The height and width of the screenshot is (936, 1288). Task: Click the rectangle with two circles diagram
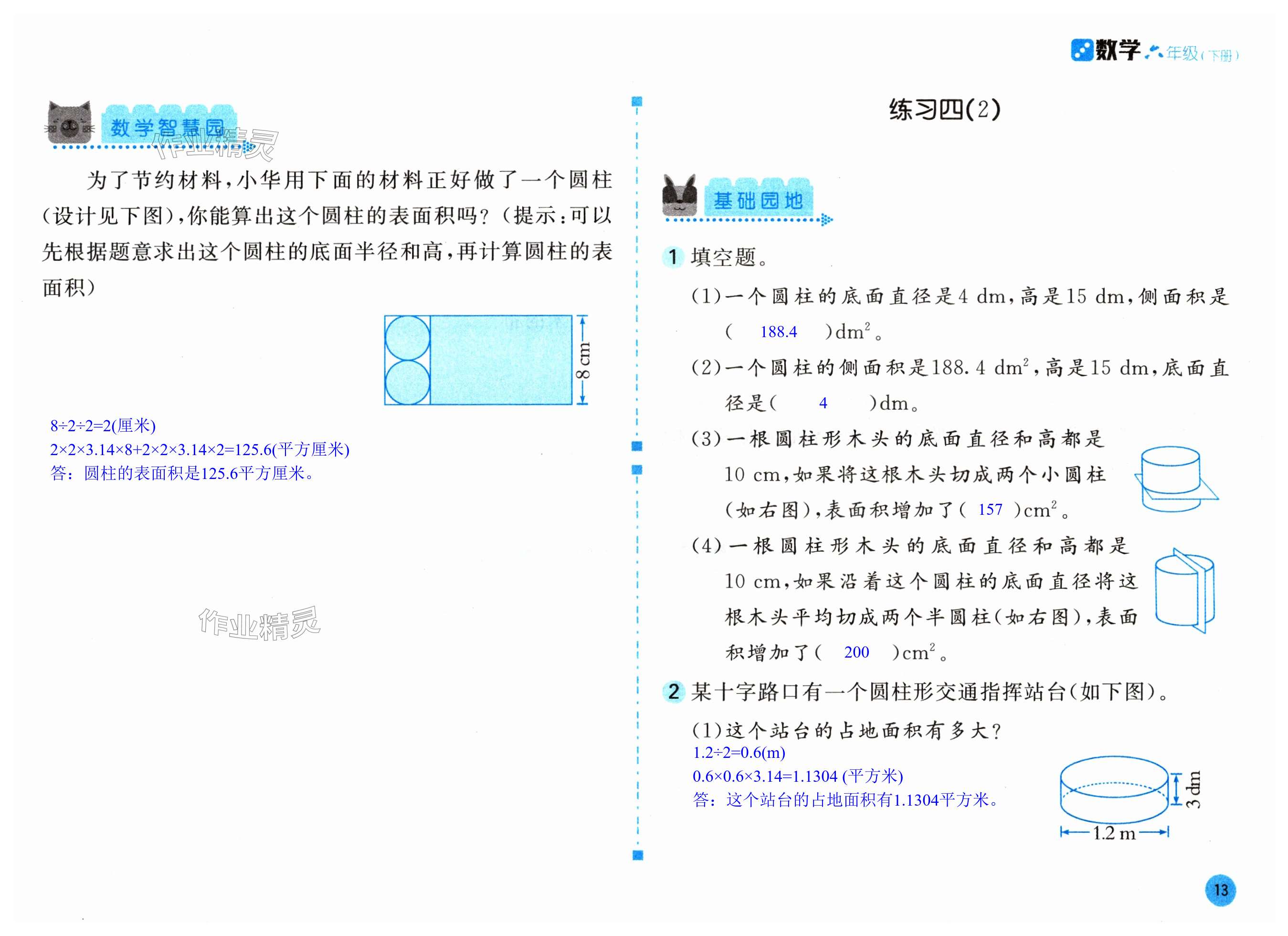pos(477,360)
